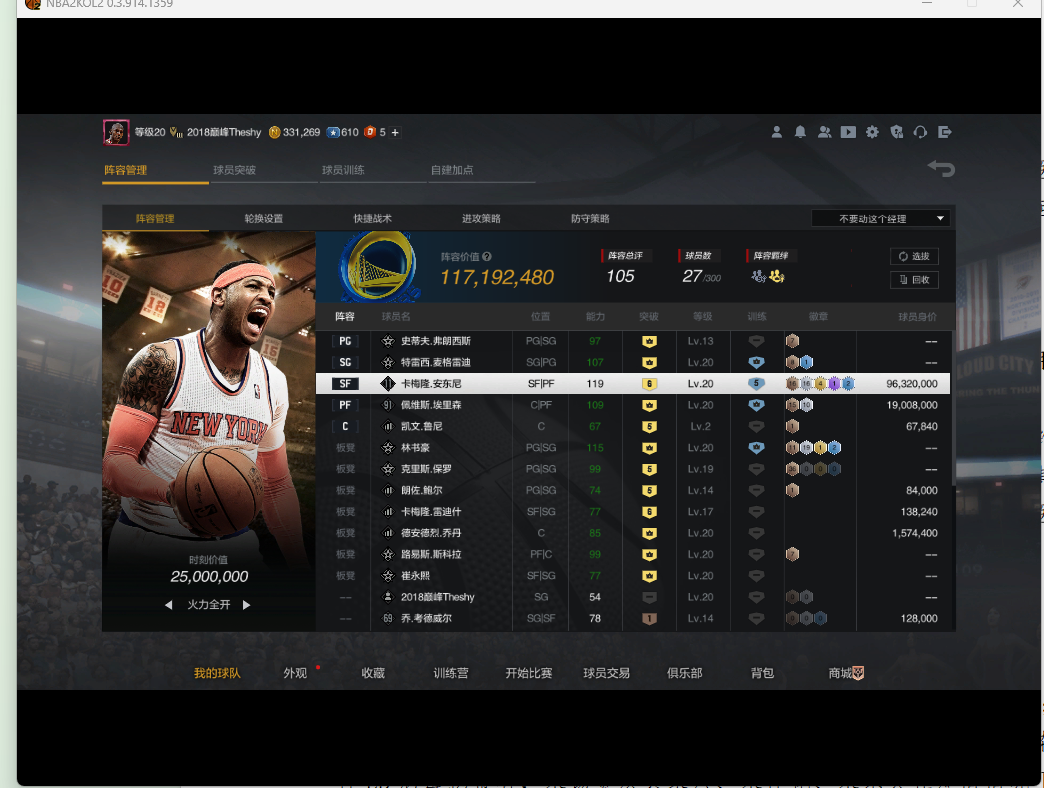Open the video play icon in top bar
The height and width of the screenshot is (788, 1044).
pyautogui.click(x=848, y=132)
